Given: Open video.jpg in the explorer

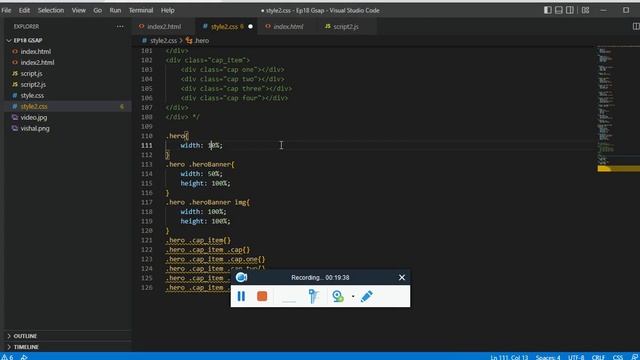Looking at the screenshot, I should 34,118.
